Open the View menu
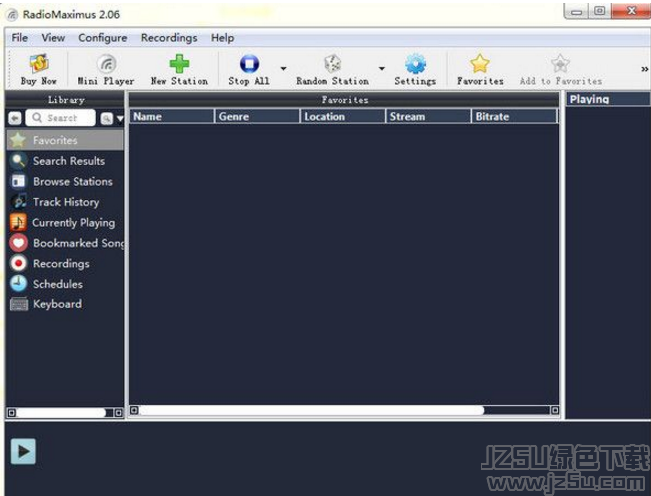Viewport: 651px width, 496px height. click(53, 38)
